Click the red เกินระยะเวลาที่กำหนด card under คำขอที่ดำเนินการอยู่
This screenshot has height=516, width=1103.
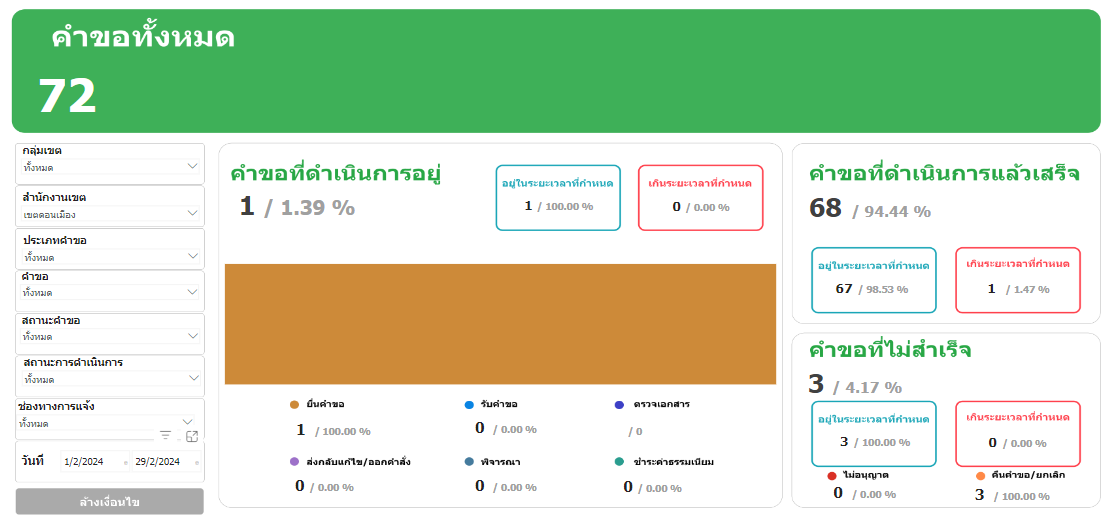coord(700,197)
